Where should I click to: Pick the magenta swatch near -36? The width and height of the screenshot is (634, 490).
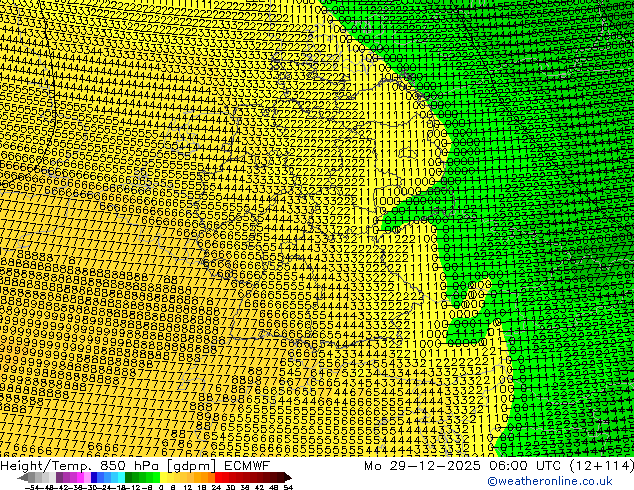tap(80, 478)
